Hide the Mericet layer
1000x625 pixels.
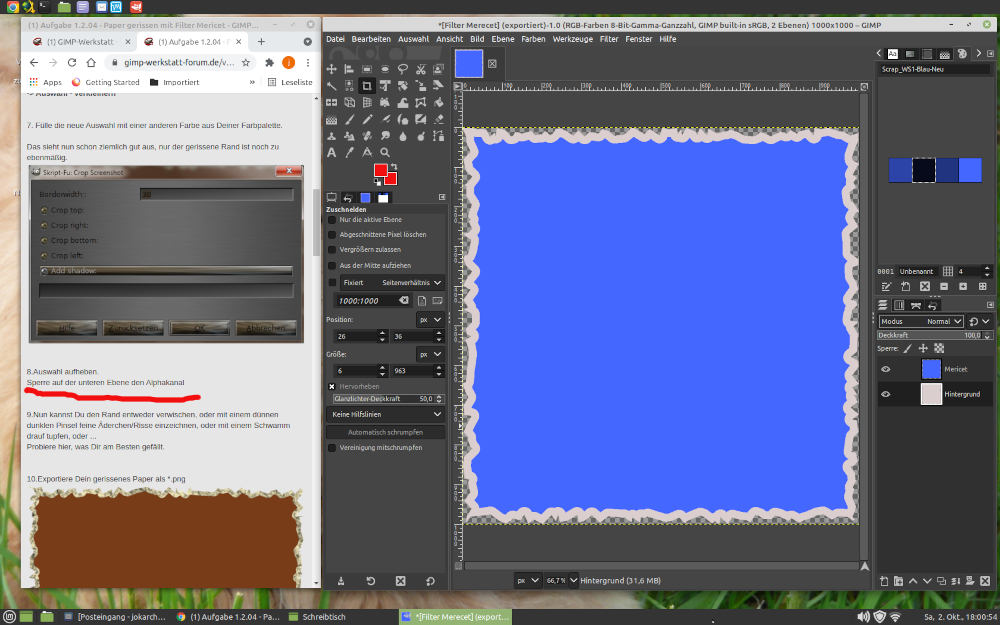pos(885,370)
